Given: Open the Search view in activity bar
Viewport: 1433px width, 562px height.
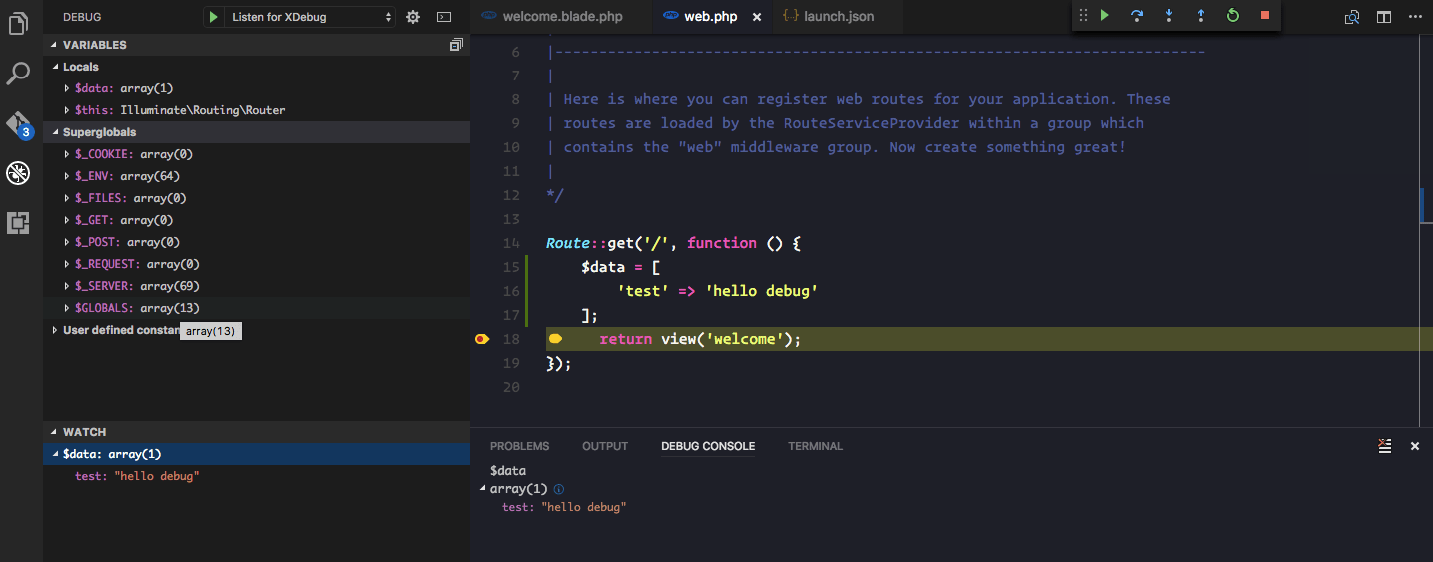Looking at the screenshot, I should pos(18,73).
